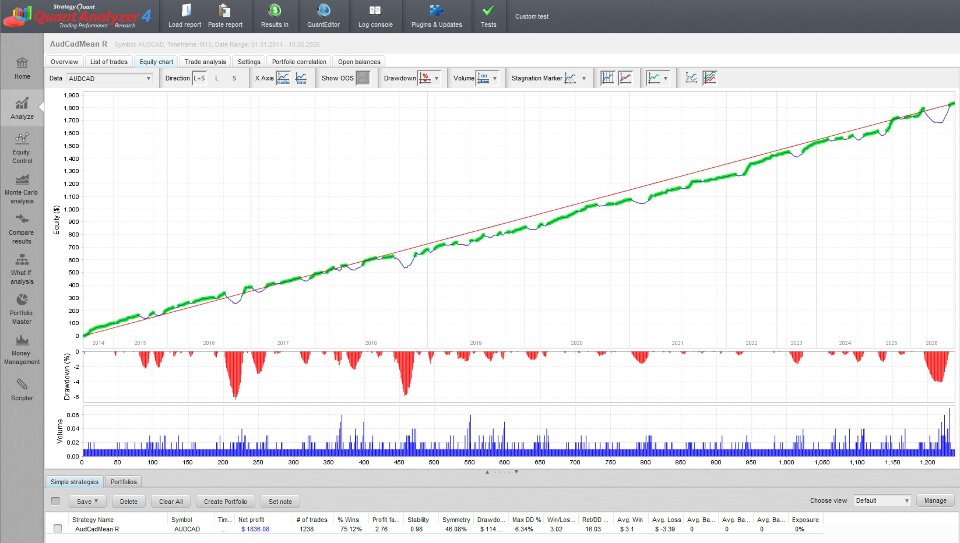Open the Settings tab

(x=249, y=62)
